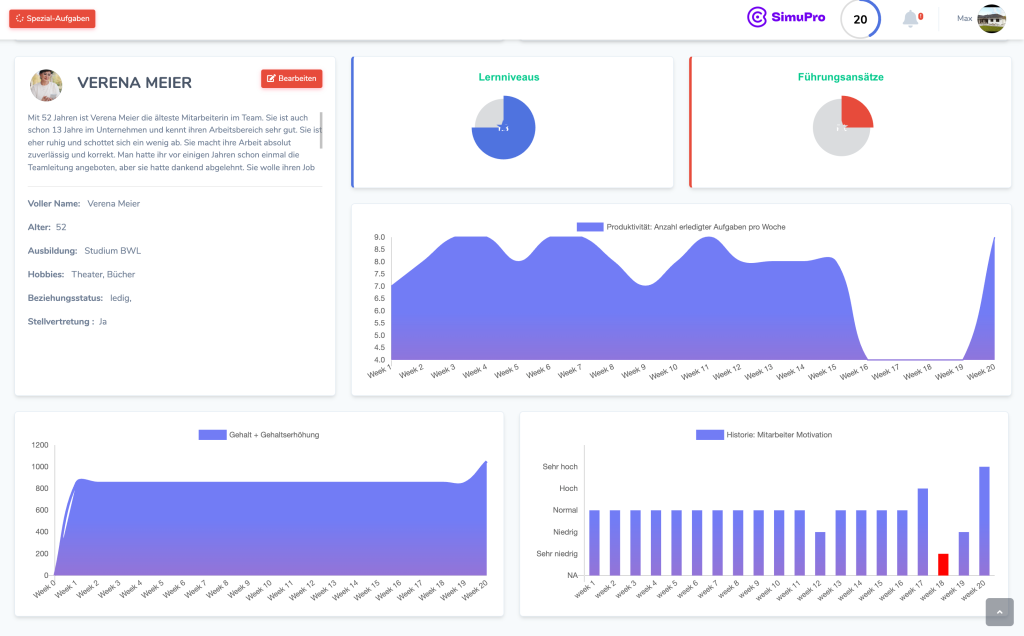
Task: Click the SimuPro logo
Action: (x=786, y=17)
